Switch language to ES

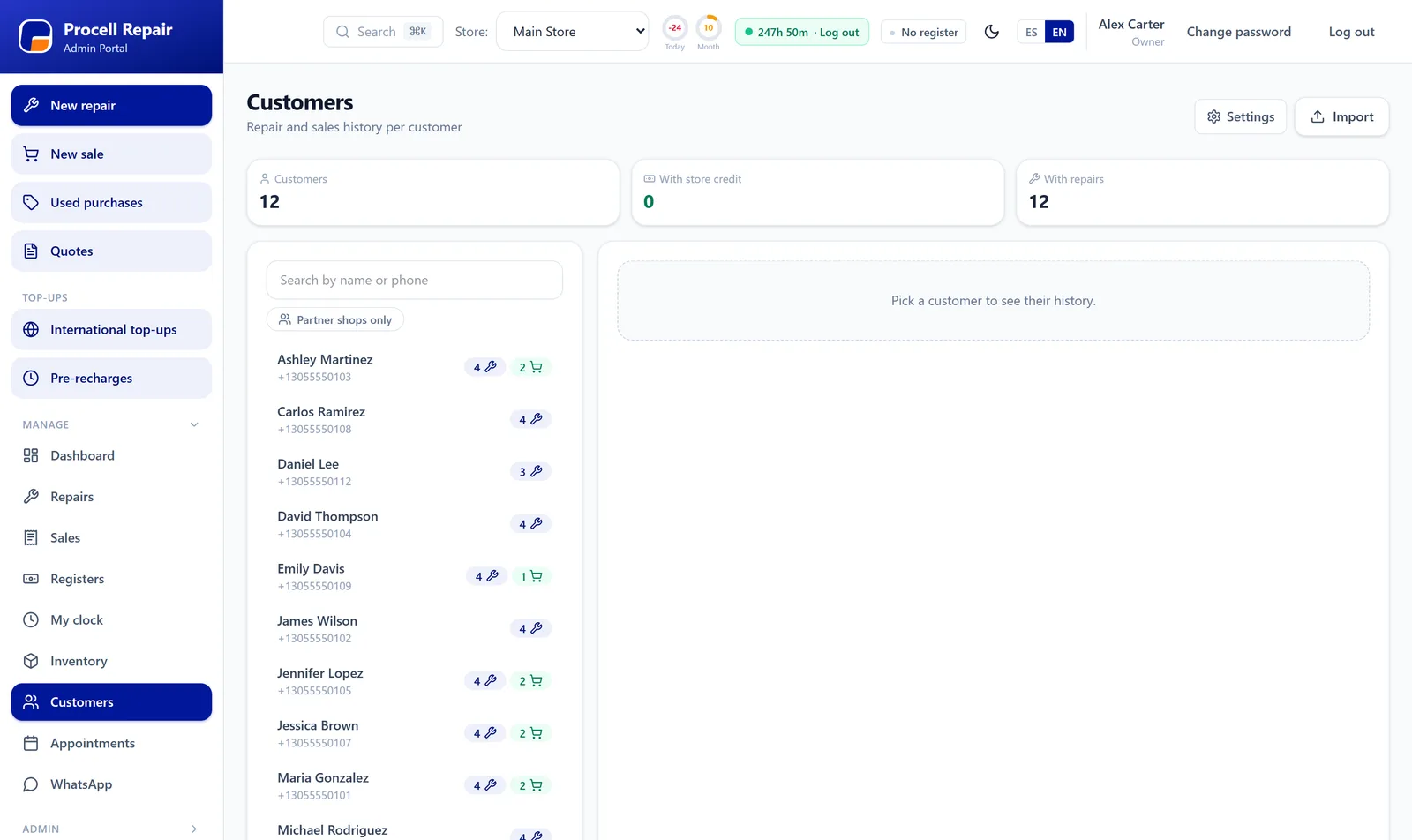tap(1031, 32)
